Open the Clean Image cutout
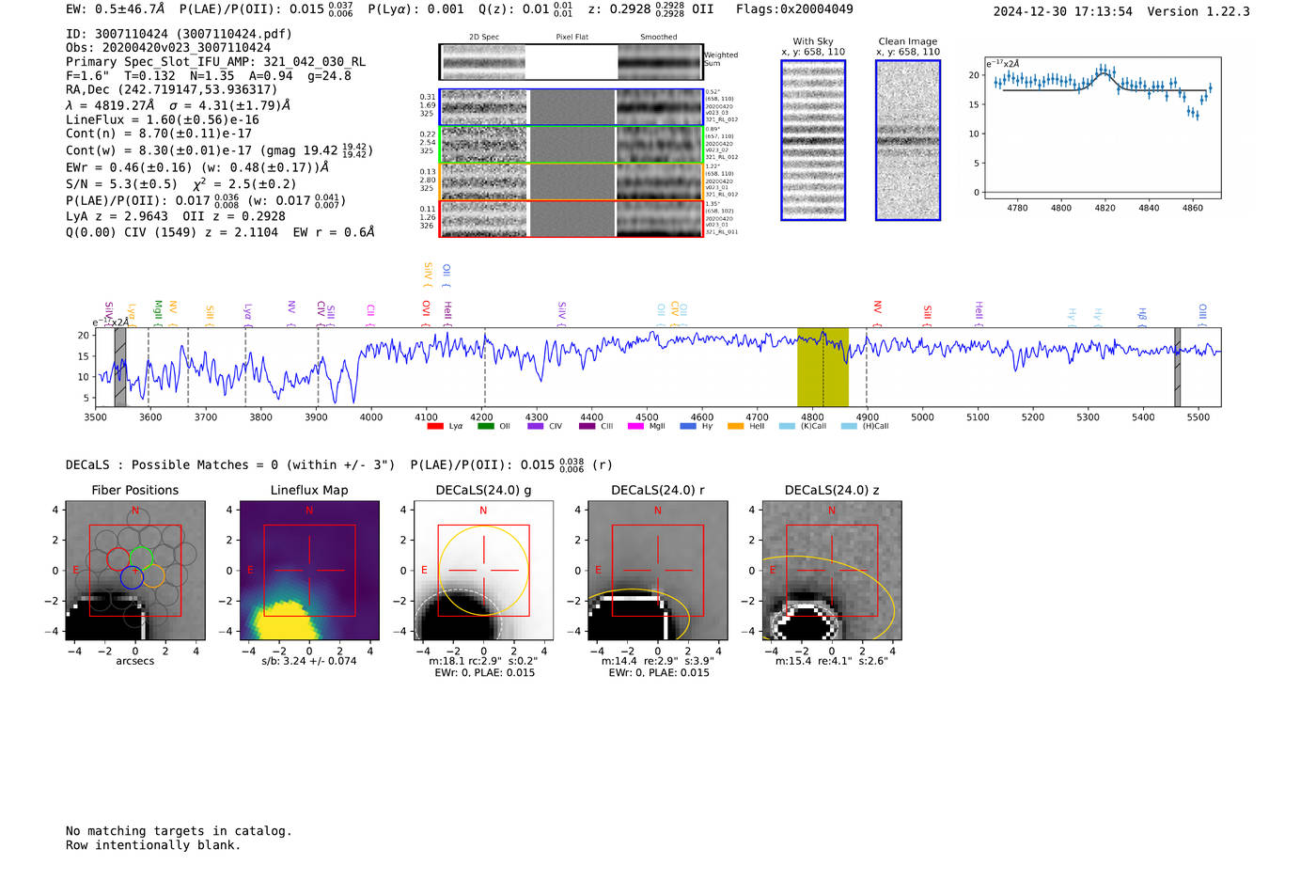1316x896 pixels. [908, 141]
